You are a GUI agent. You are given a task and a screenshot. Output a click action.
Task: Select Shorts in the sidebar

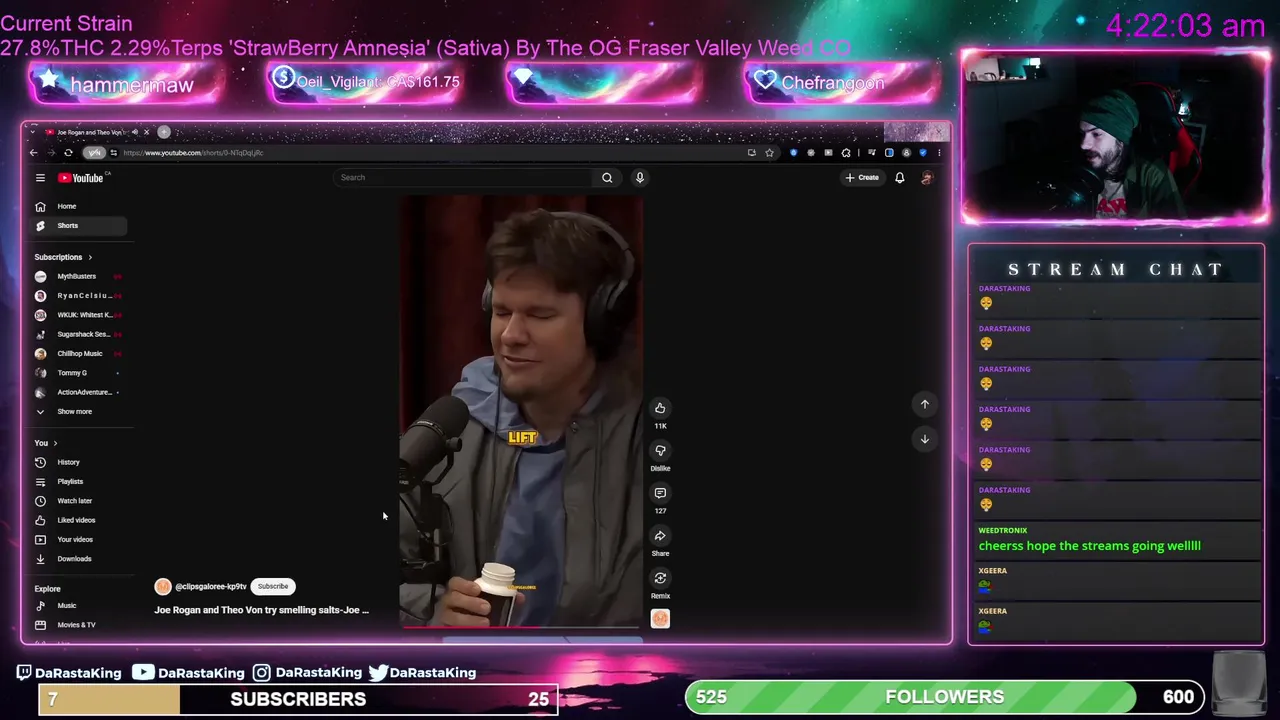pos(80,226)
